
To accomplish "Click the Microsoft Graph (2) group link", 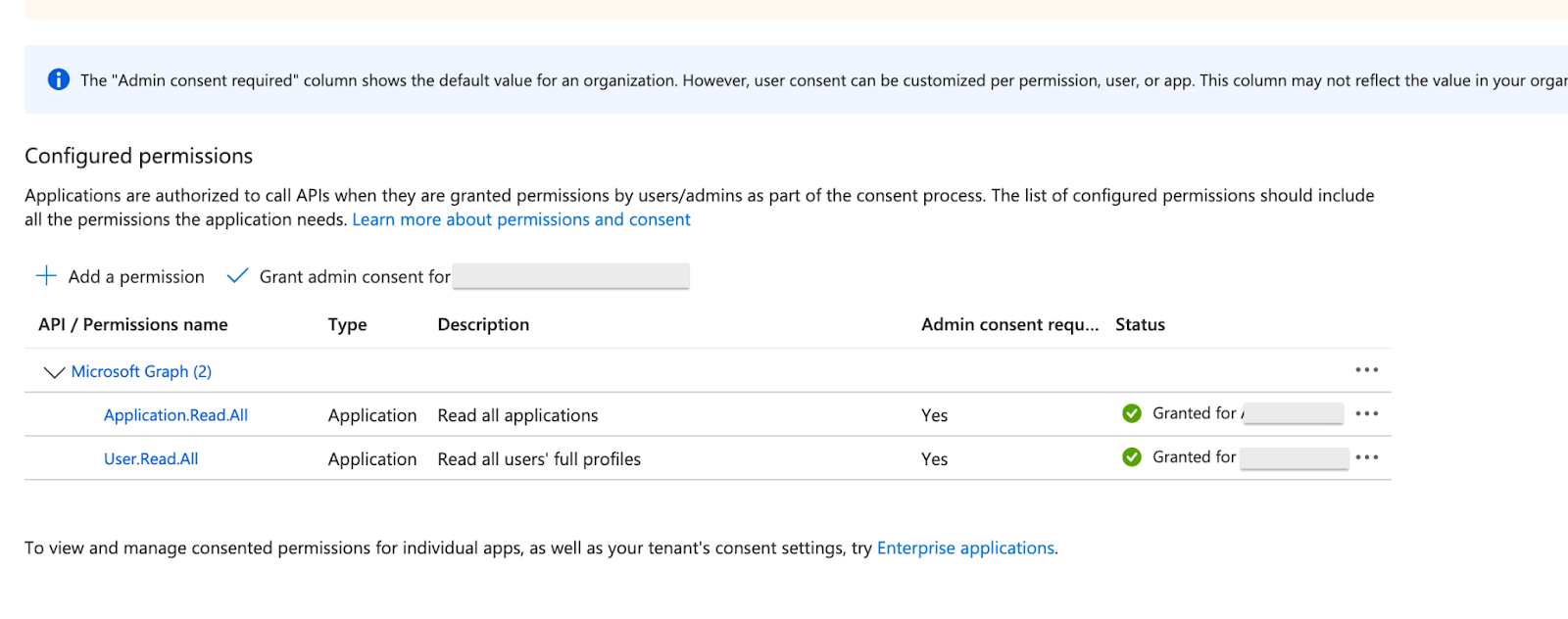I will pos(141,371).
